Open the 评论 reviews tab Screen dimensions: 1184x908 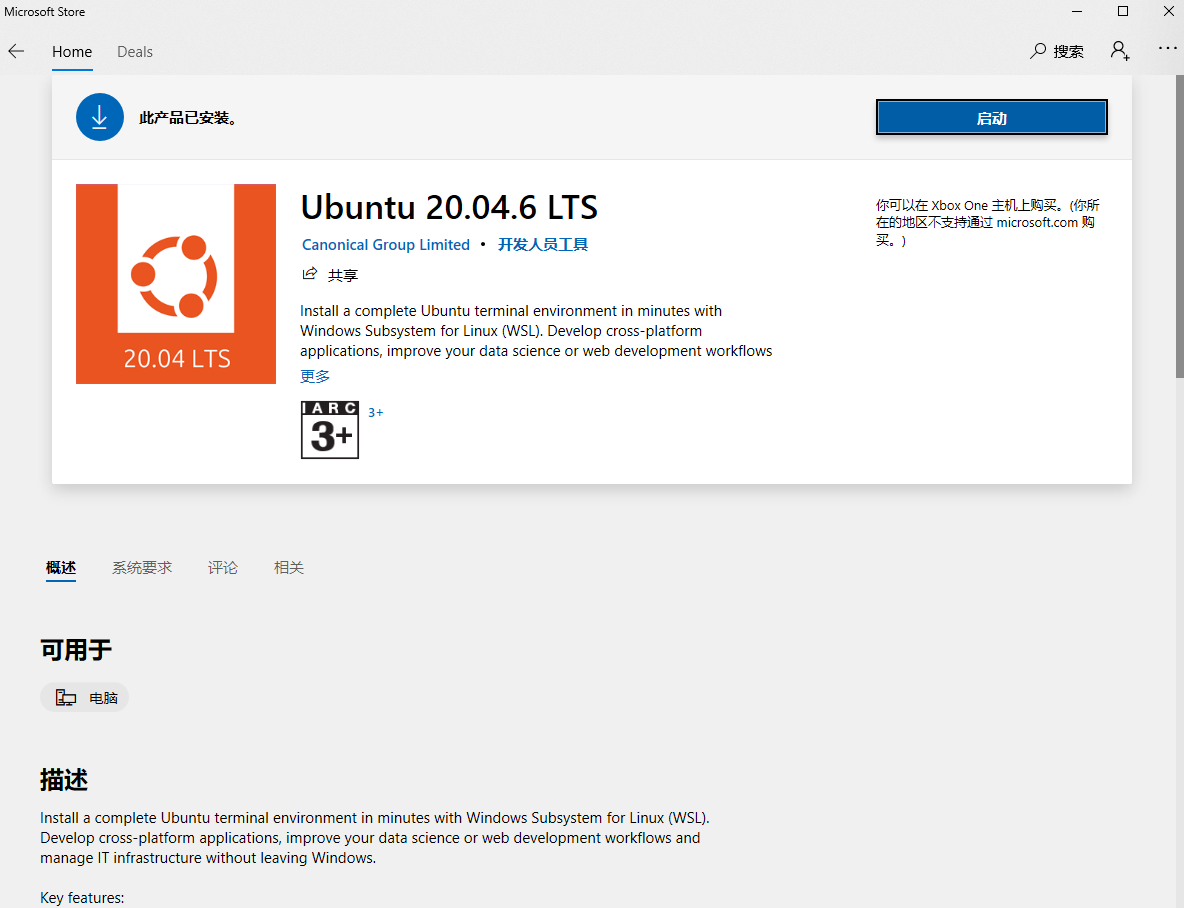223,567
